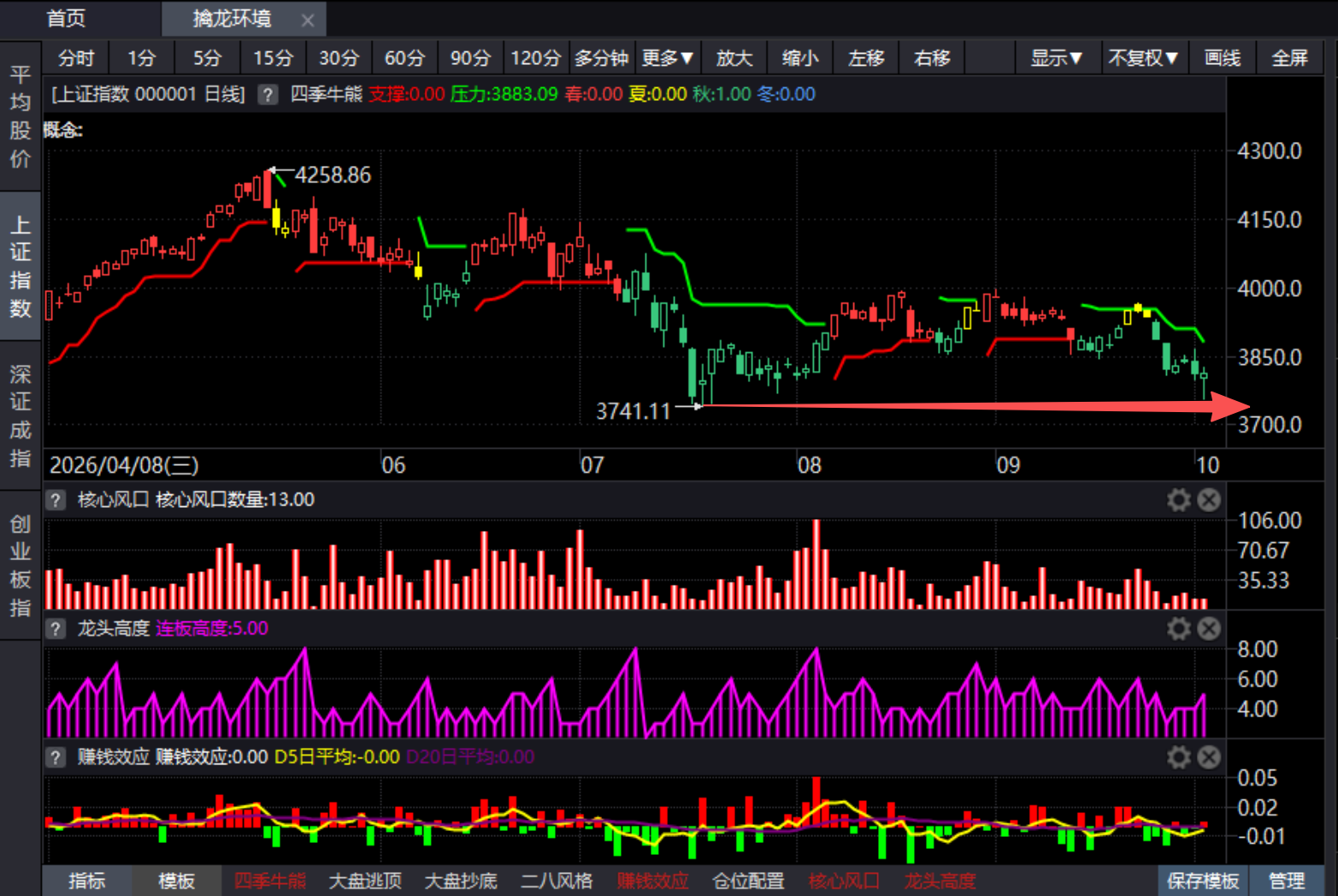Toggle the 二八风格 indicator

pos(557,881)
